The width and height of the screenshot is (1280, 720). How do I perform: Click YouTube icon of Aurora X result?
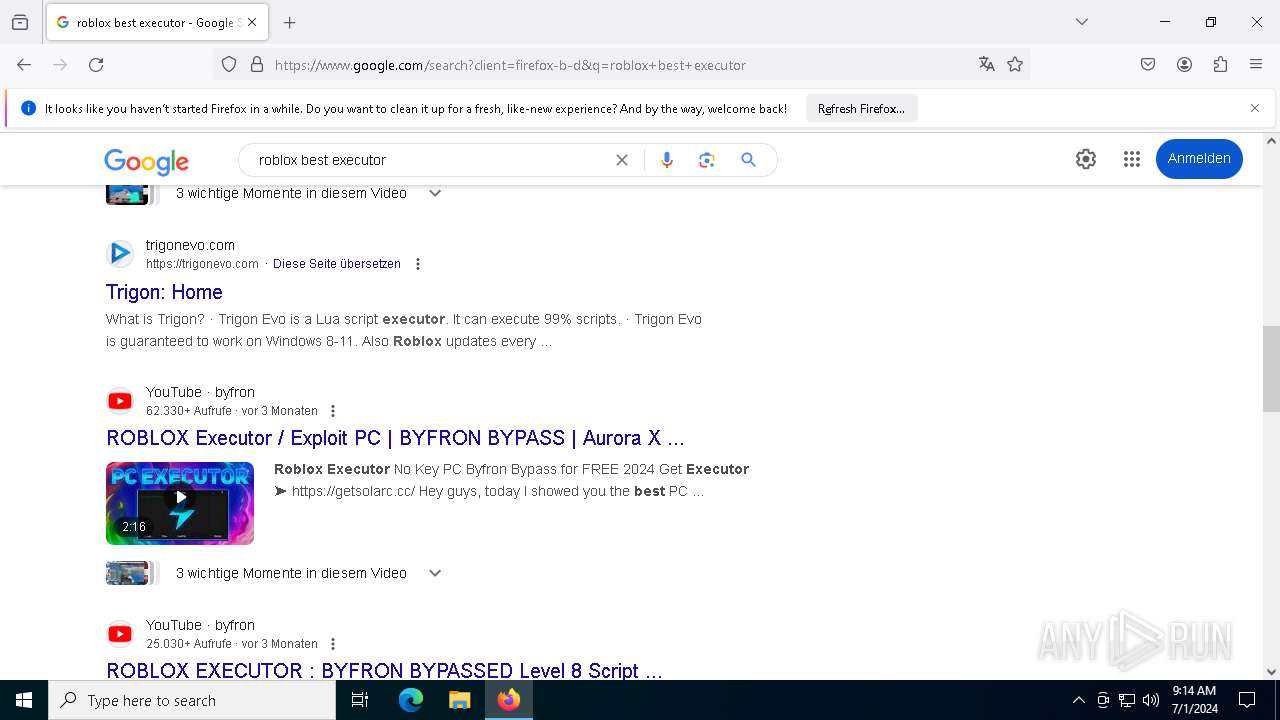tap(120, 401)
